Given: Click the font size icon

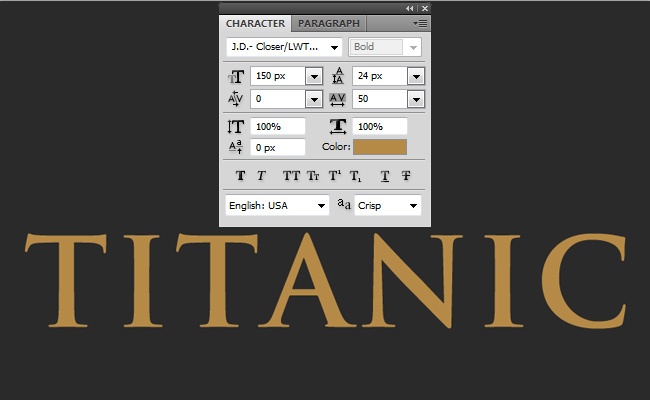Looking at the screenshot, I should pos(236,76).
